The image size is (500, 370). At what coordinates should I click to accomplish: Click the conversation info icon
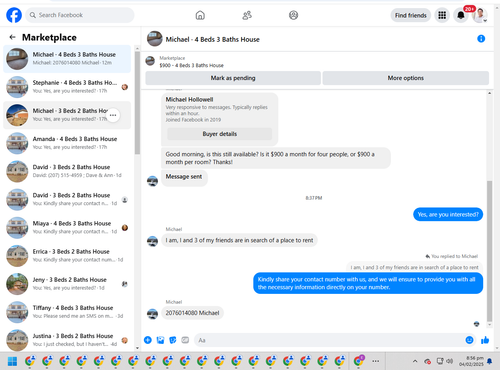(481, 39)
